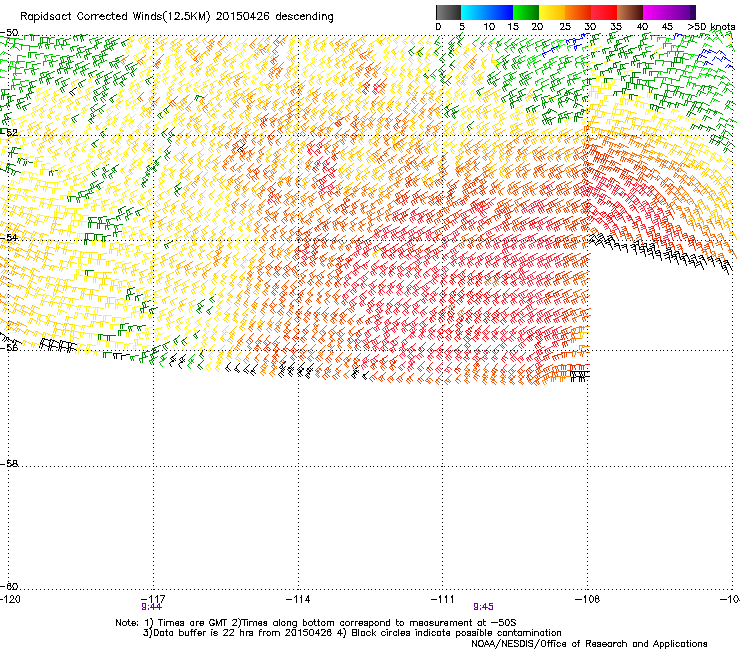Viewport: 740px width, 650px height.
Task: Click the '-117' longitude axis label
Action: [153, 598]
